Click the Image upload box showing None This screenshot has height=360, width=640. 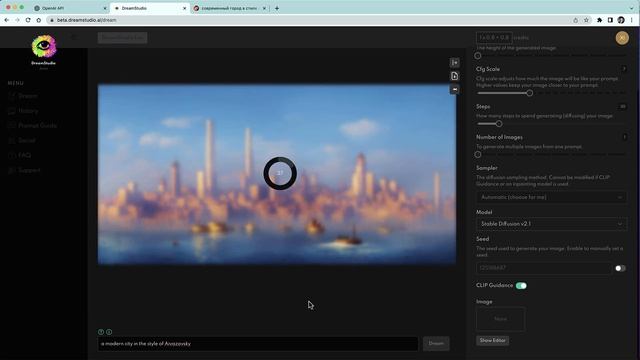[500, 319]
